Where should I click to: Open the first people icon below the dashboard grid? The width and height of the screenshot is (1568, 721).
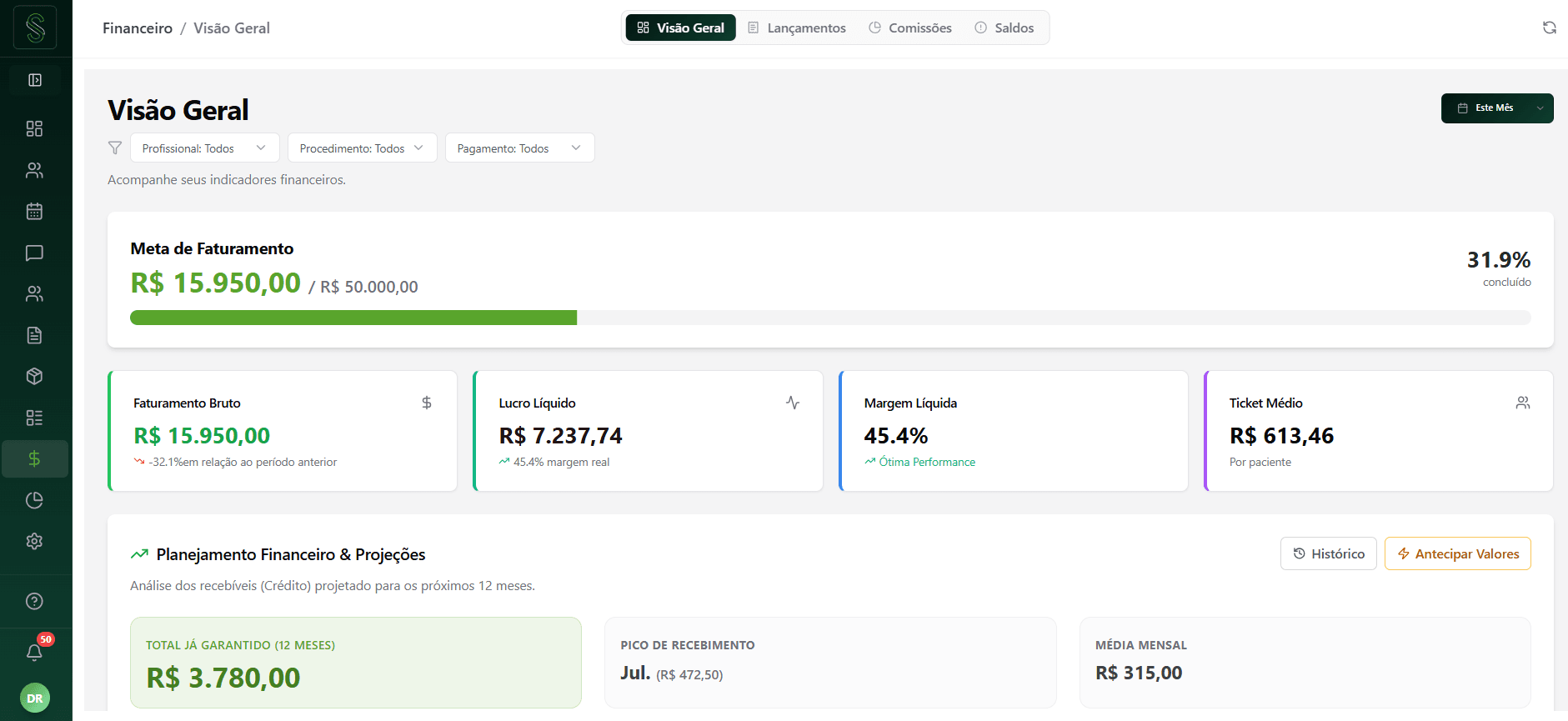34,170
